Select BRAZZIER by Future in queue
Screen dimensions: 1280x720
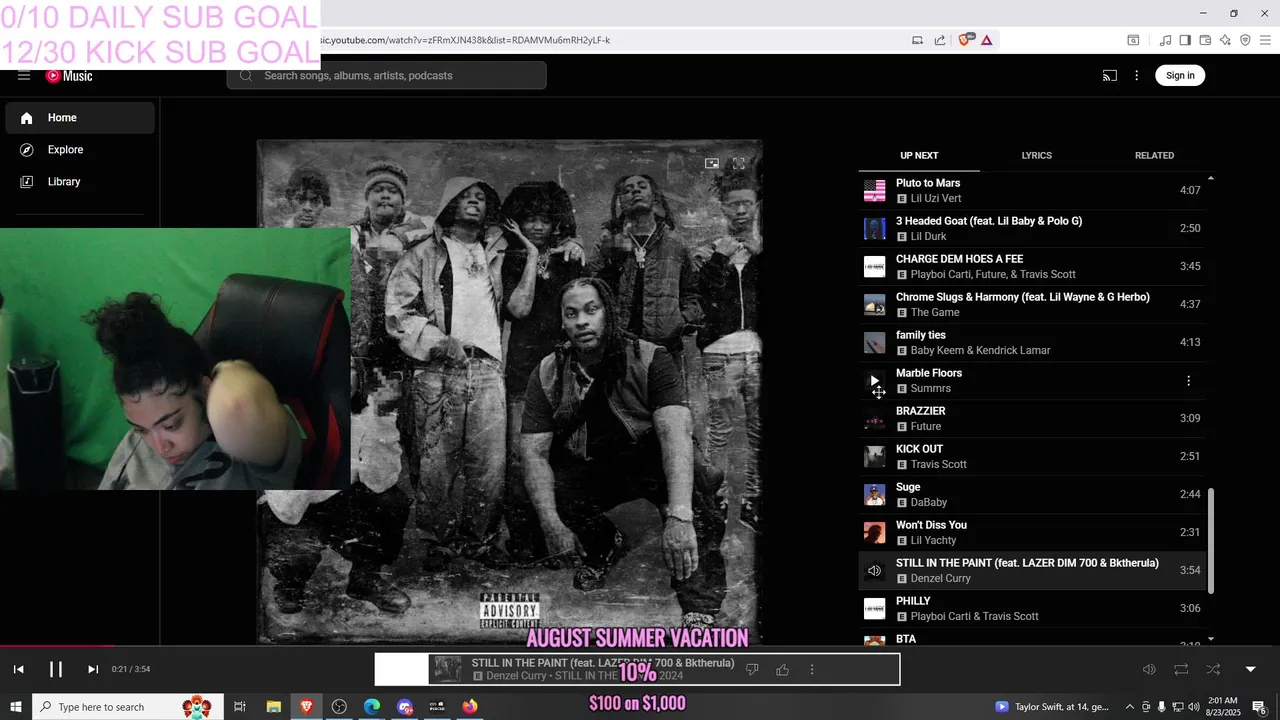1034,418
